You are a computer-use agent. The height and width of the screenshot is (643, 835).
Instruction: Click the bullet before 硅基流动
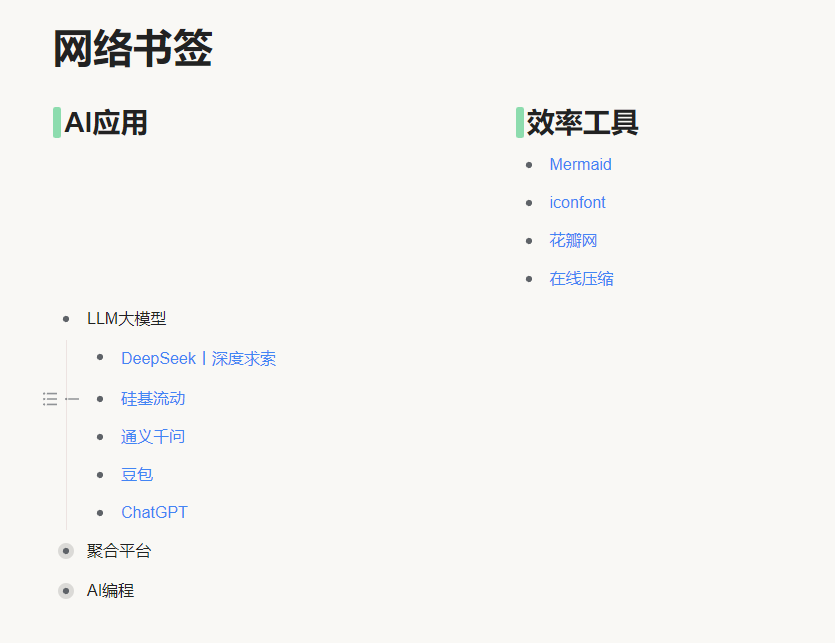click(100, 399)
